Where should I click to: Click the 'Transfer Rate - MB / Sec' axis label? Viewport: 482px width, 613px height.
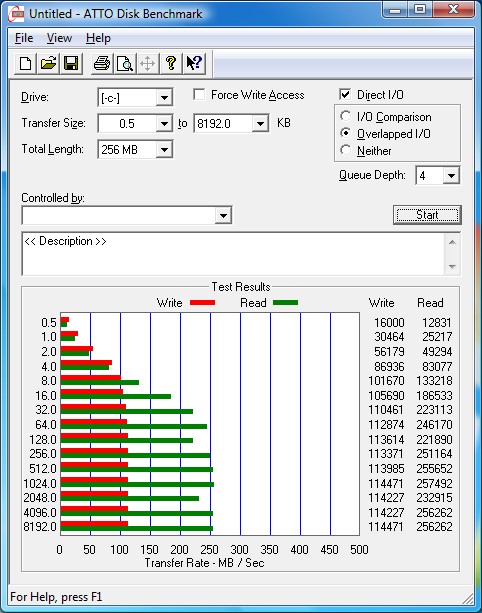coord(204,563)
